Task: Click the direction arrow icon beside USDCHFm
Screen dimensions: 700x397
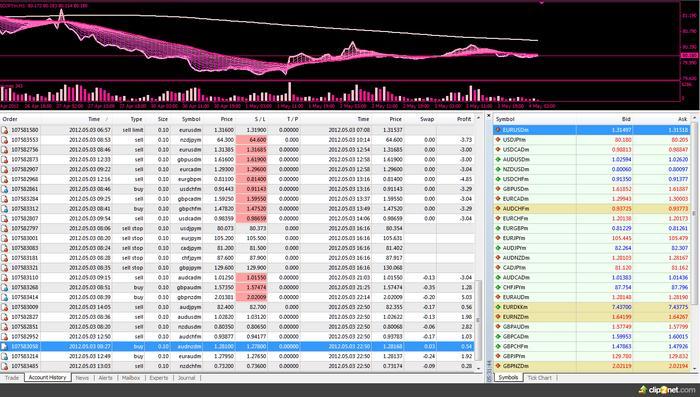Action: pyautogui.click(x=498, y=179)
